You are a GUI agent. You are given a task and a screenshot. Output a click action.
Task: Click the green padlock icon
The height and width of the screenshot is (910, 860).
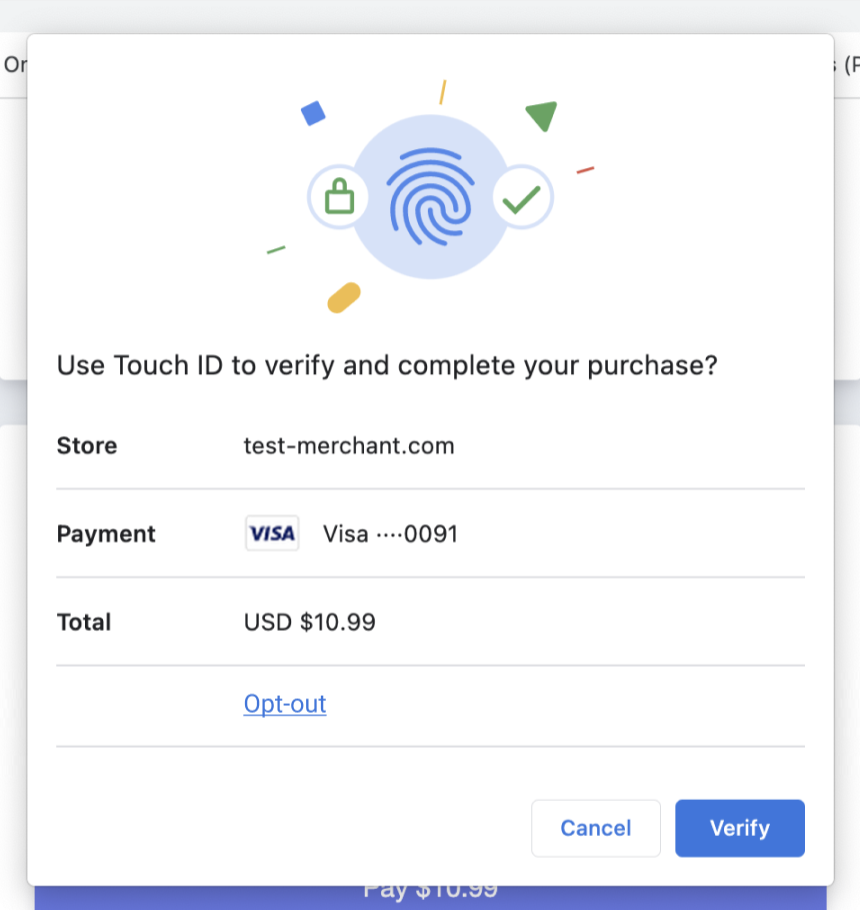click(339, 196)
